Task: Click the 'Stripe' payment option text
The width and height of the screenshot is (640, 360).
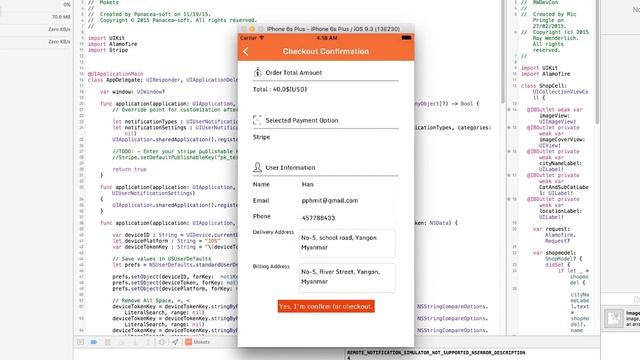Action: (261, 137)
